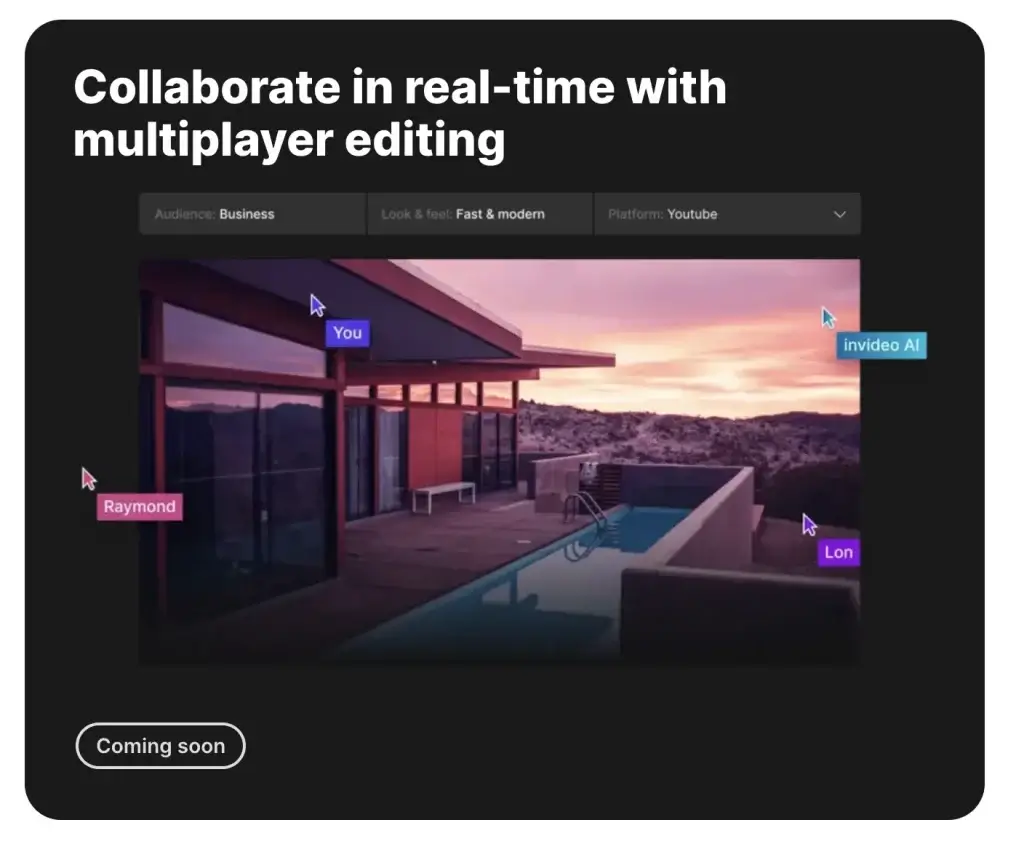Click the pink cursor arrow above Raymond

89,478
